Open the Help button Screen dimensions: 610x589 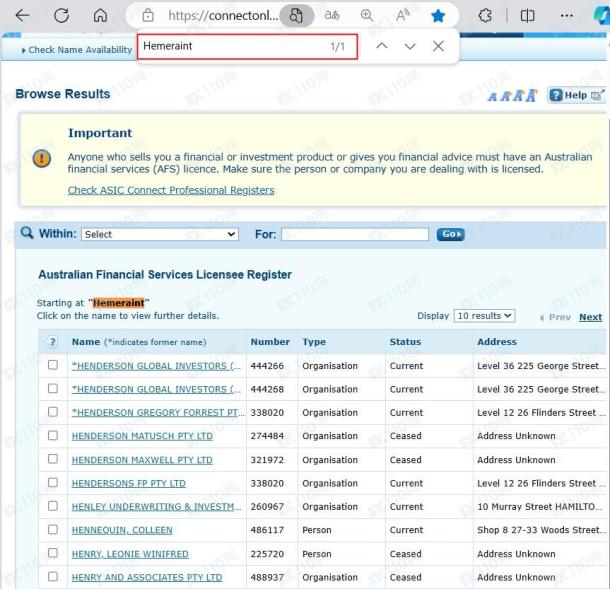[576, 95]
